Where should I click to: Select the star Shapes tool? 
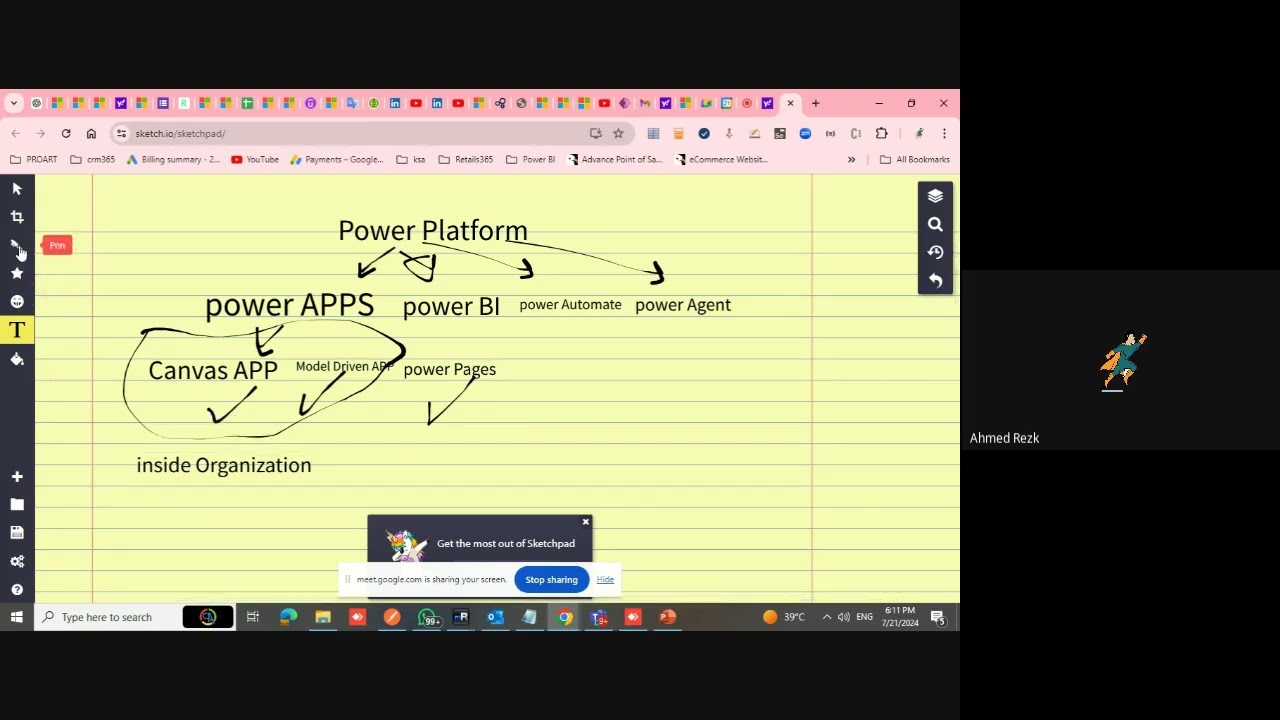(17, 273)
